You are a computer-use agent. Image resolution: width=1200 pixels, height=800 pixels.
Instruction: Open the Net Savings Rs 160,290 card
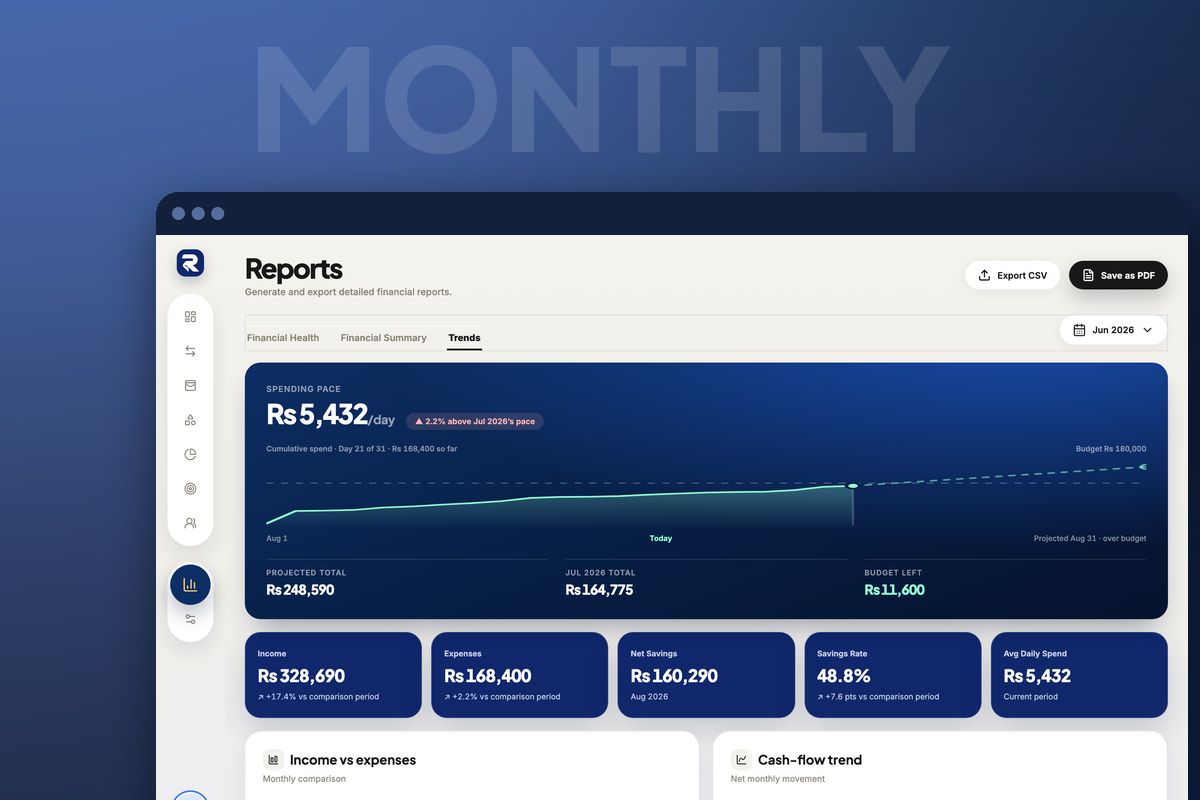706,675
